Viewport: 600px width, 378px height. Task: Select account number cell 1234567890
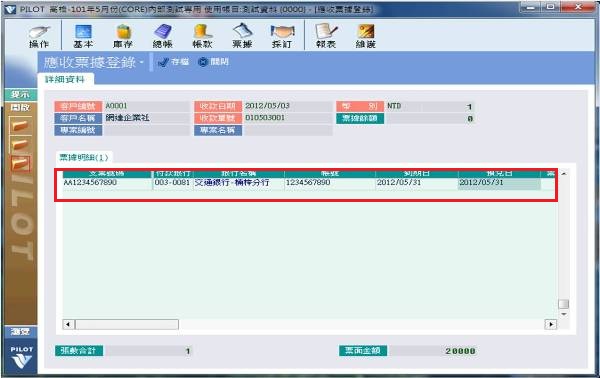[330, 183]
